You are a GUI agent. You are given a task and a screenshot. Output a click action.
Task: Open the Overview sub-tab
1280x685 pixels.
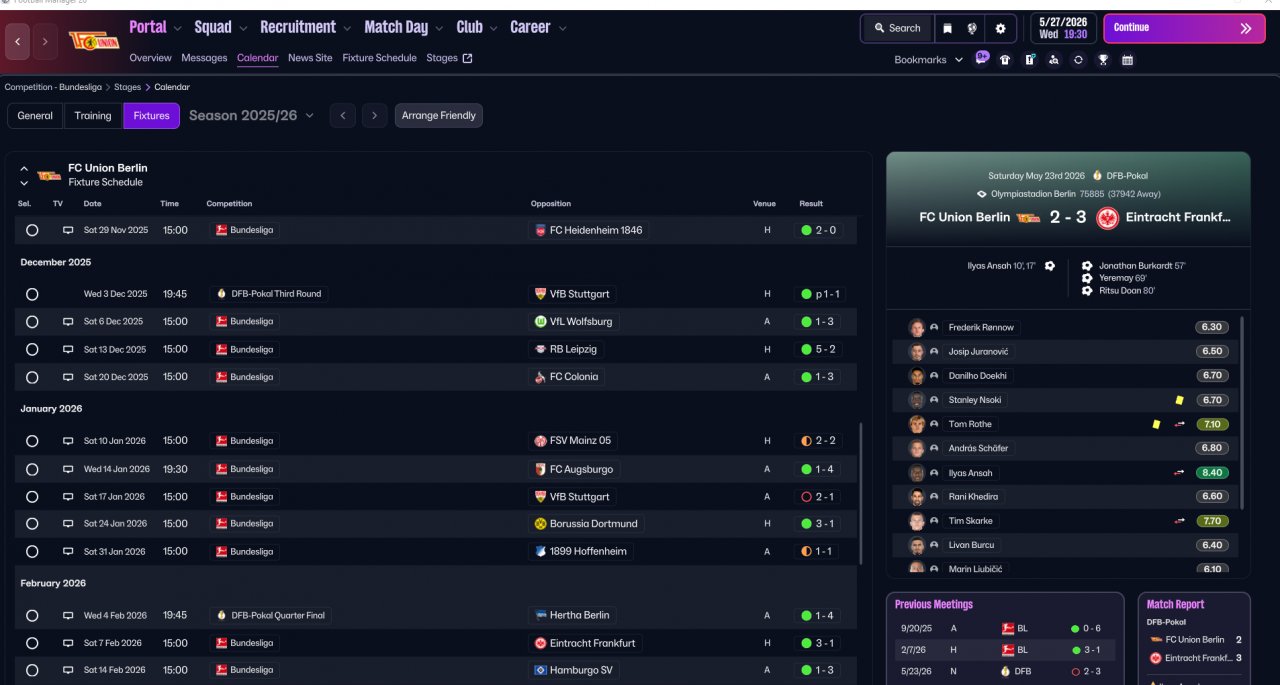point(150,58)
